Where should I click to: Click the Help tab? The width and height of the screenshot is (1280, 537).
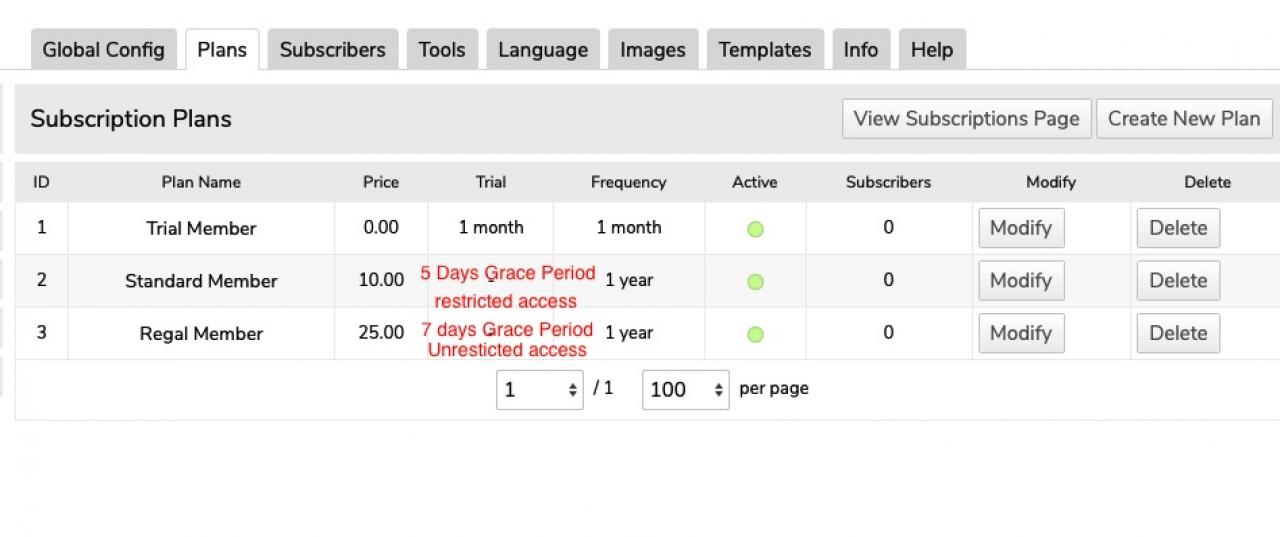point(931,50)
